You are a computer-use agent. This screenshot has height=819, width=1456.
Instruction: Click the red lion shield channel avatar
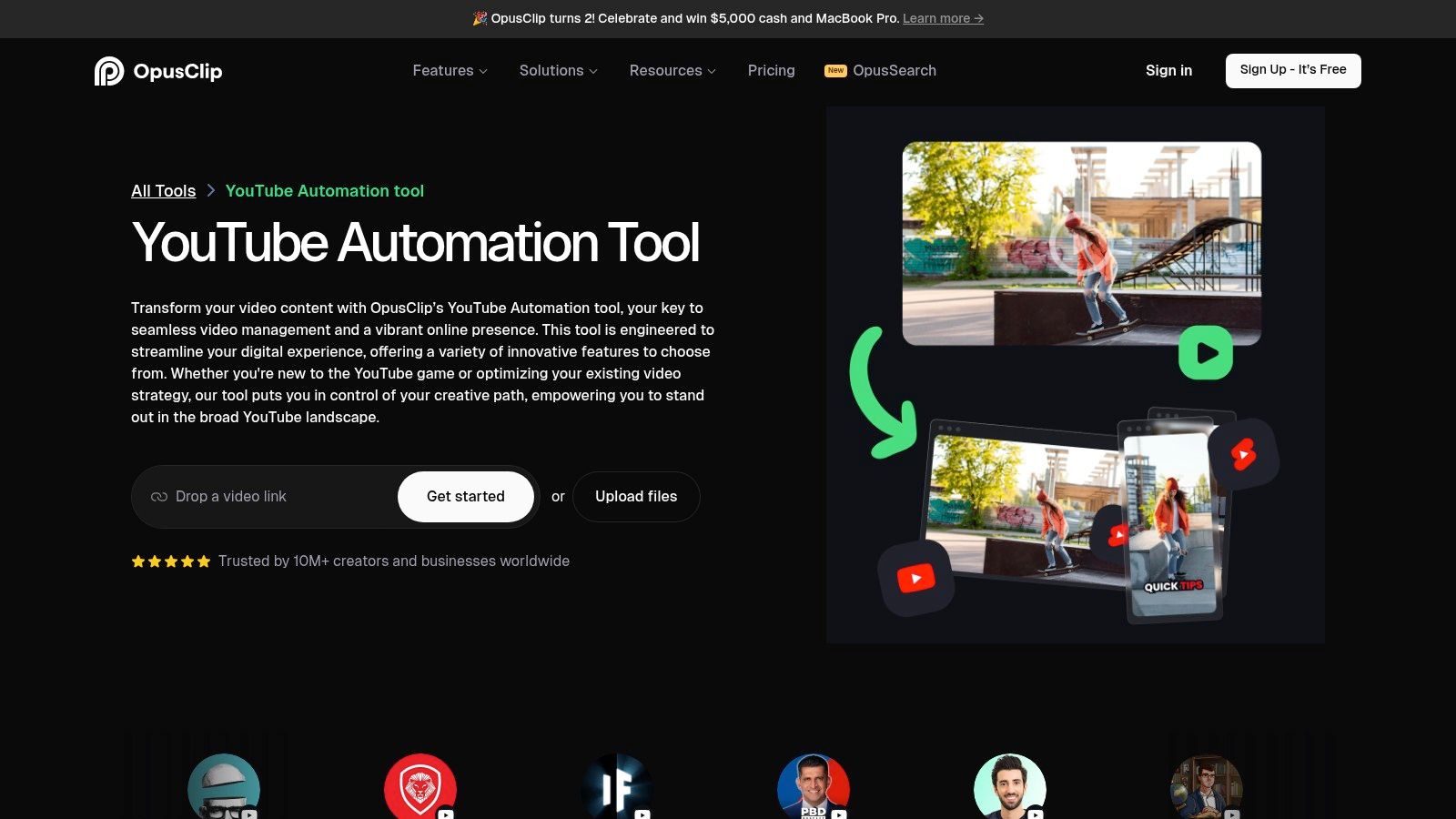420,788
